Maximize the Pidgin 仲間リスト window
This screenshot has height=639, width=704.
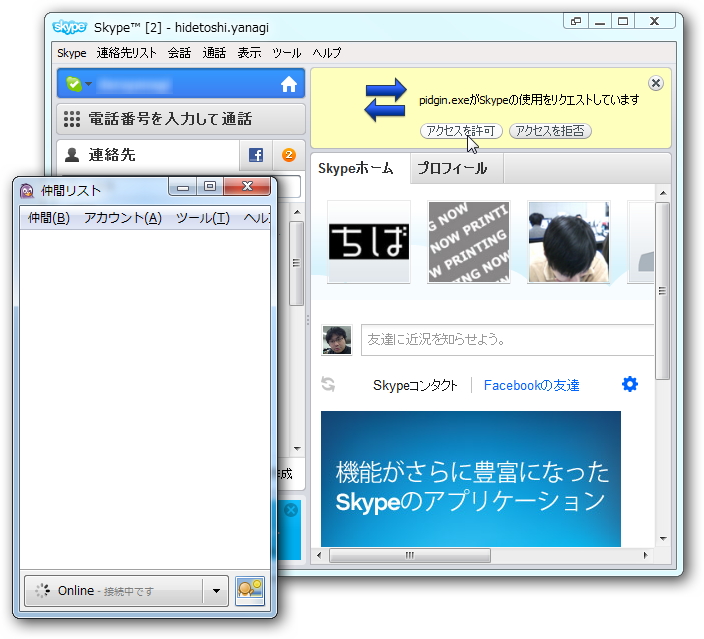click(x=210, y=187)
